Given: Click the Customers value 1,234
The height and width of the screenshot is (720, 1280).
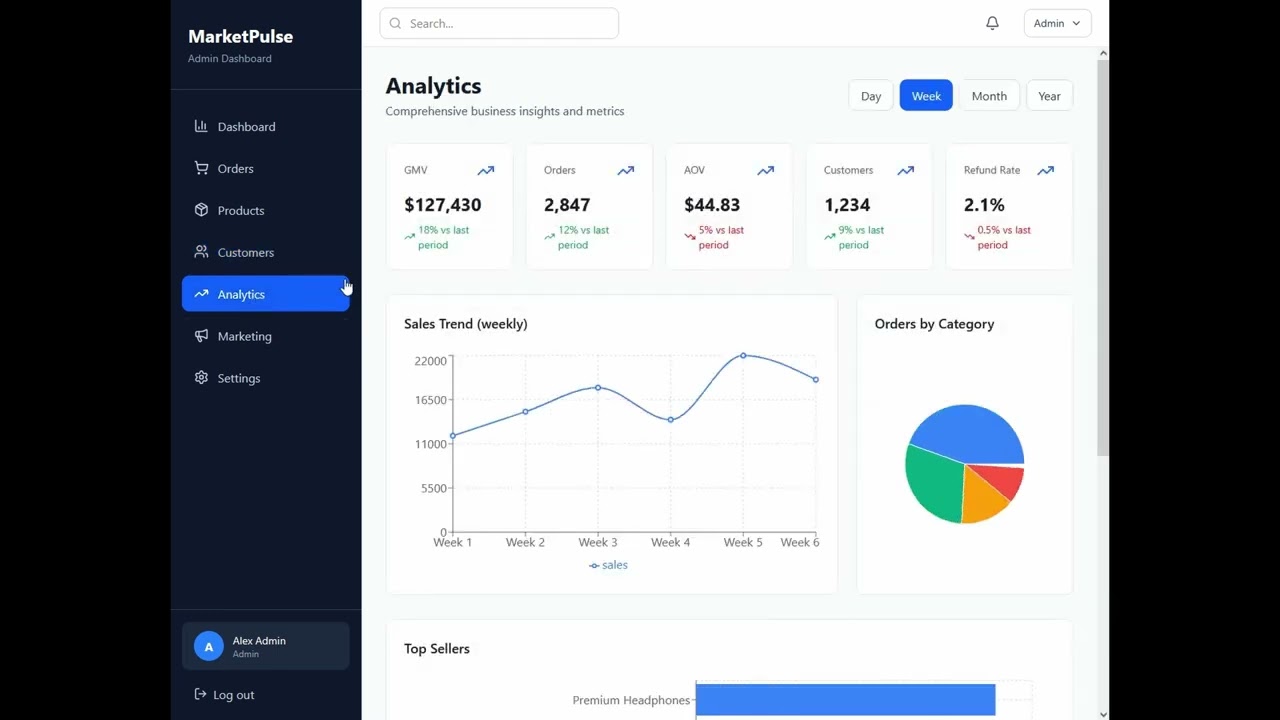Looking at the screenshot, I should pos(847,205).
